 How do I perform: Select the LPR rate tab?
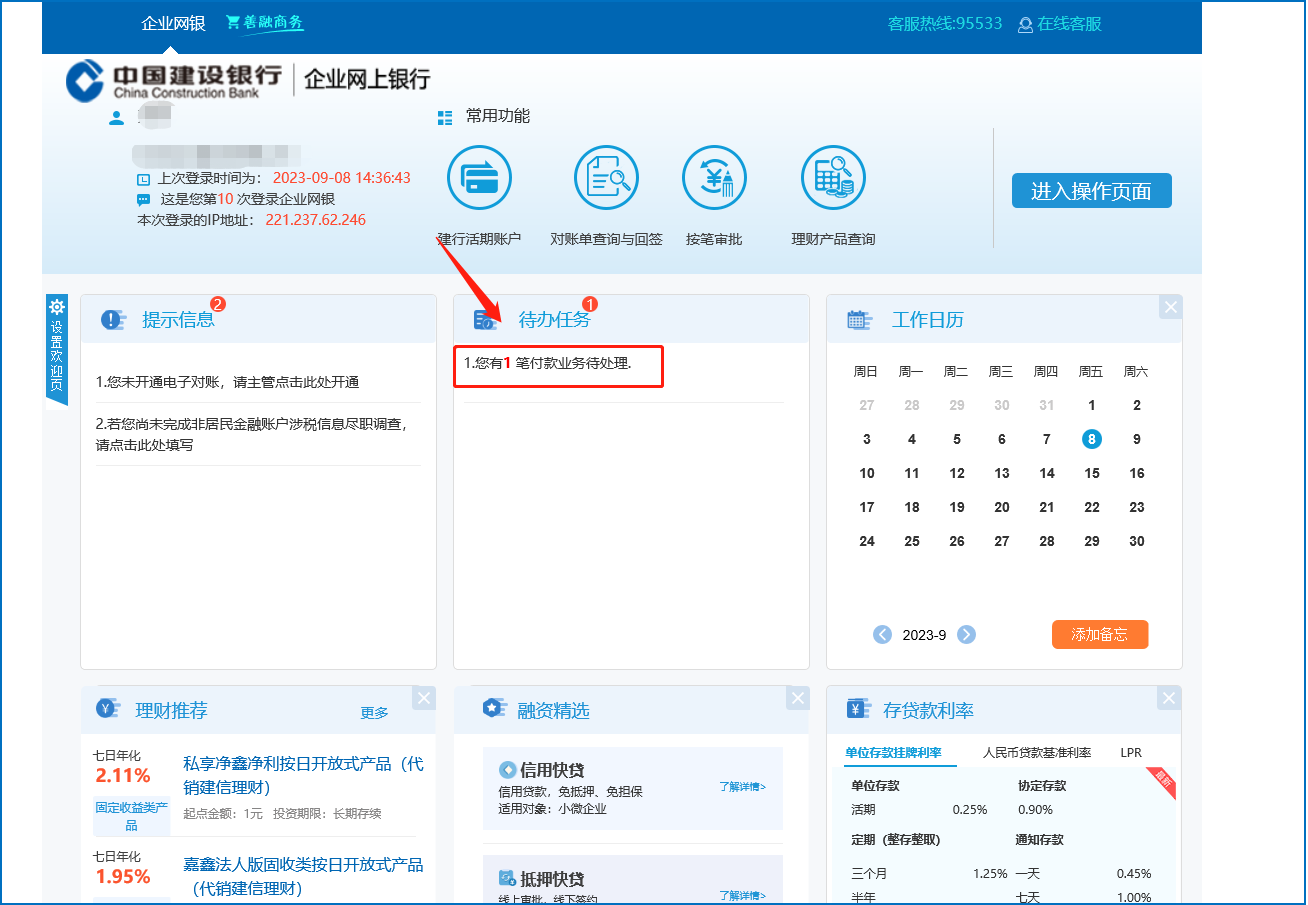pos(1131,753)
